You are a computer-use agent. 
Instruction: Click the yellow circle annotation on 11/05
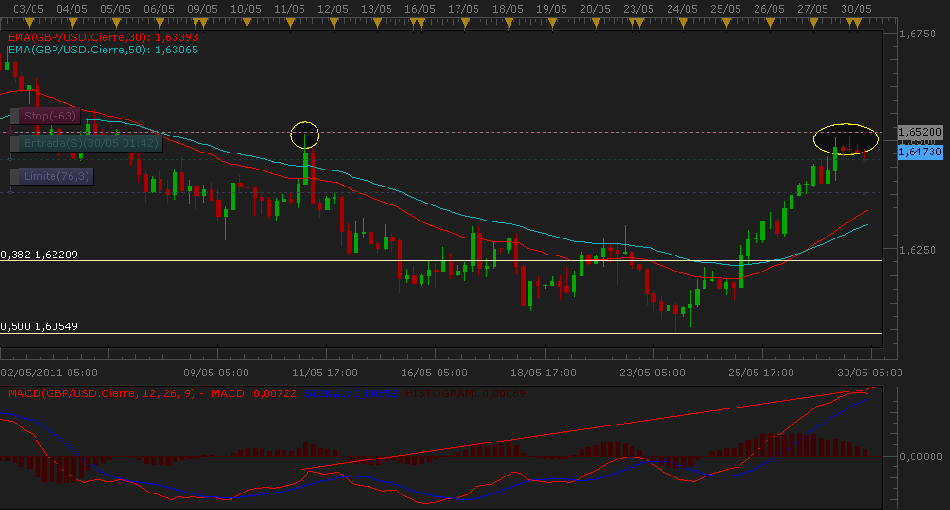[x=305, y=133]
